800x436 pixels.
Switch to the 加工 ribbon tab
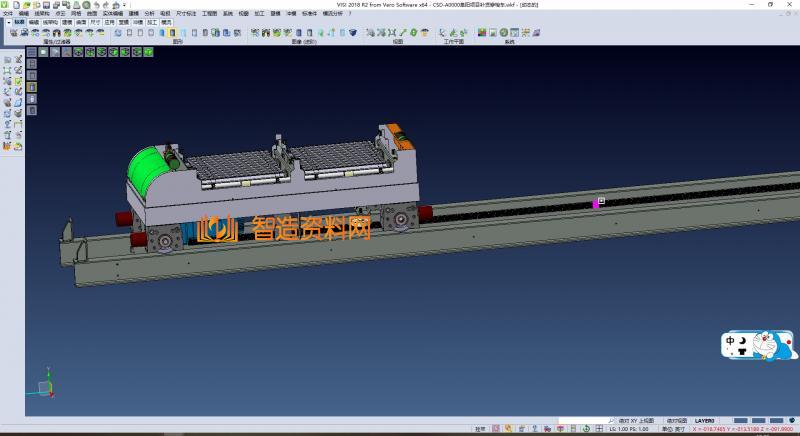pos(152,21)
